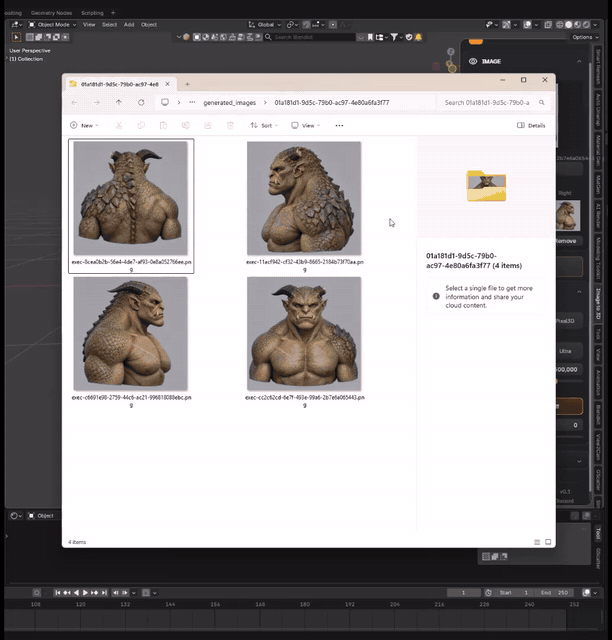The image size is (612, 640).
Task: Select BlenderKit model asset type cube icon
Action: click(x=197, y=37)
